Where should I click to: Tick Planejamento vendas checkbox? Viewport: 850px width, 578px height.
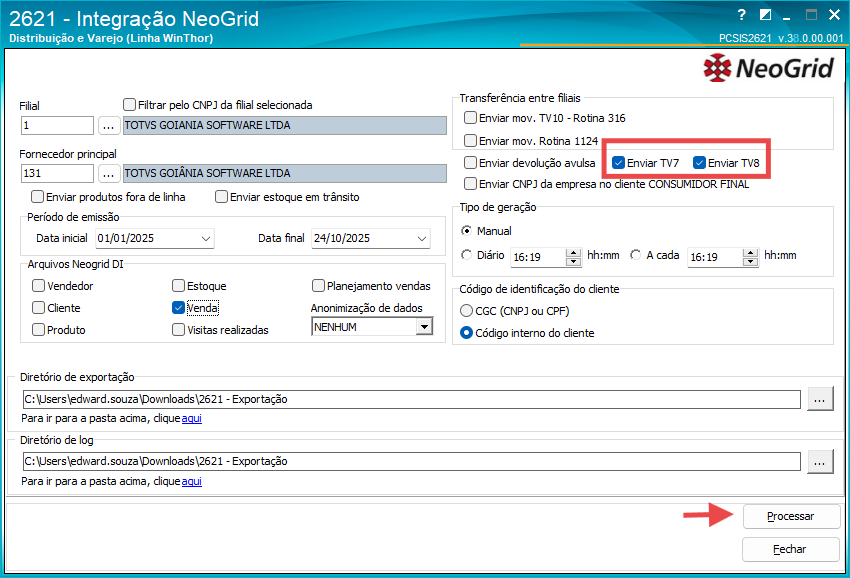318,285
